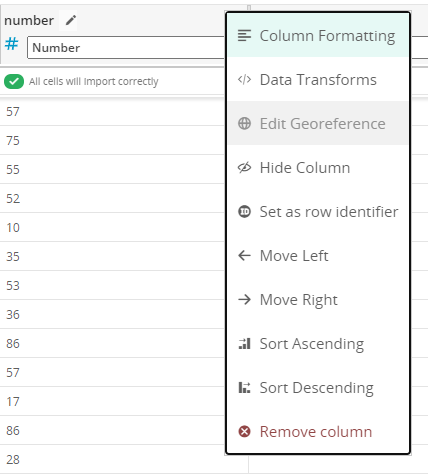
Task: Click the Sort Descending bars icon
Action: (x=244, y=387)
